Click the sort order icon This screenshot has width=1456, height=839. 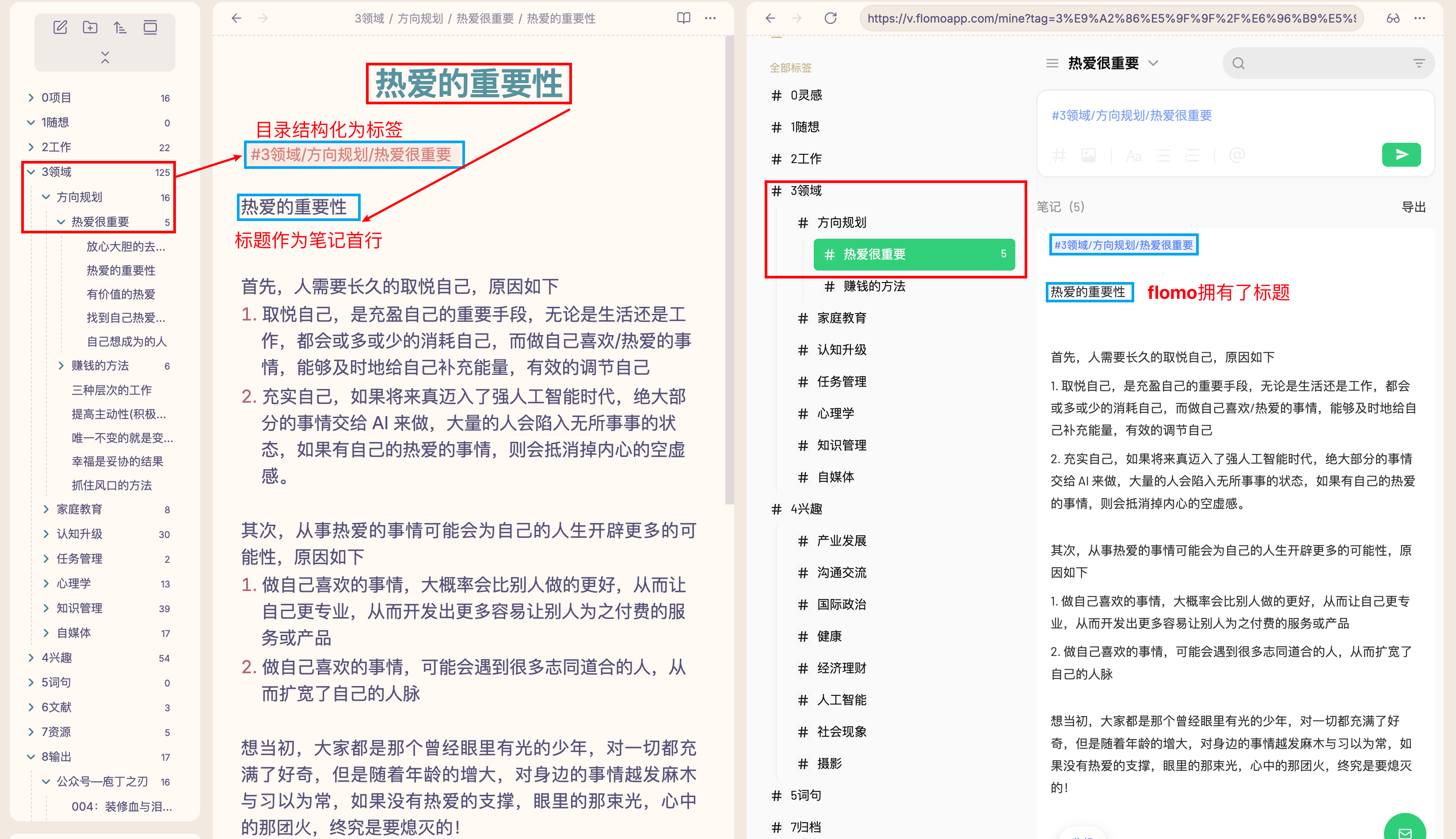point(120,27)
